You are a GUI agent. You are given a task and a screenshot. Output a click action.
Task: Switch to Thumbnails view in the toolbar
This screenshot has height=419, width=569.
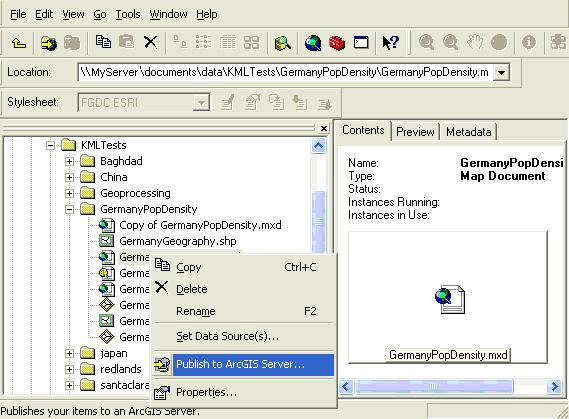[x=251, y=42]
